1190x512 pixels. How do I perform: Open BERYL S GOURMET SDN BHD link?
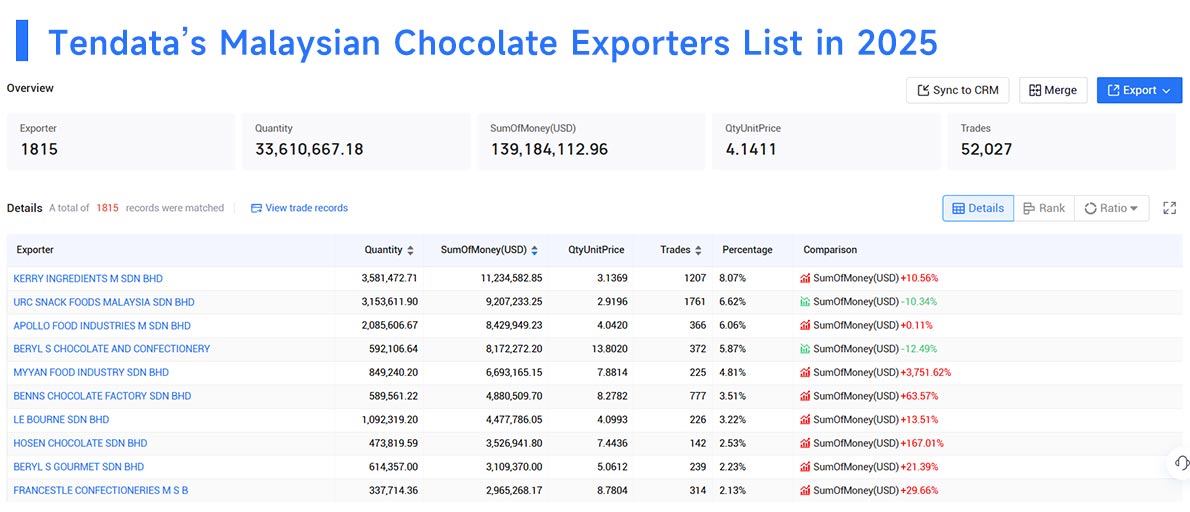79,466
